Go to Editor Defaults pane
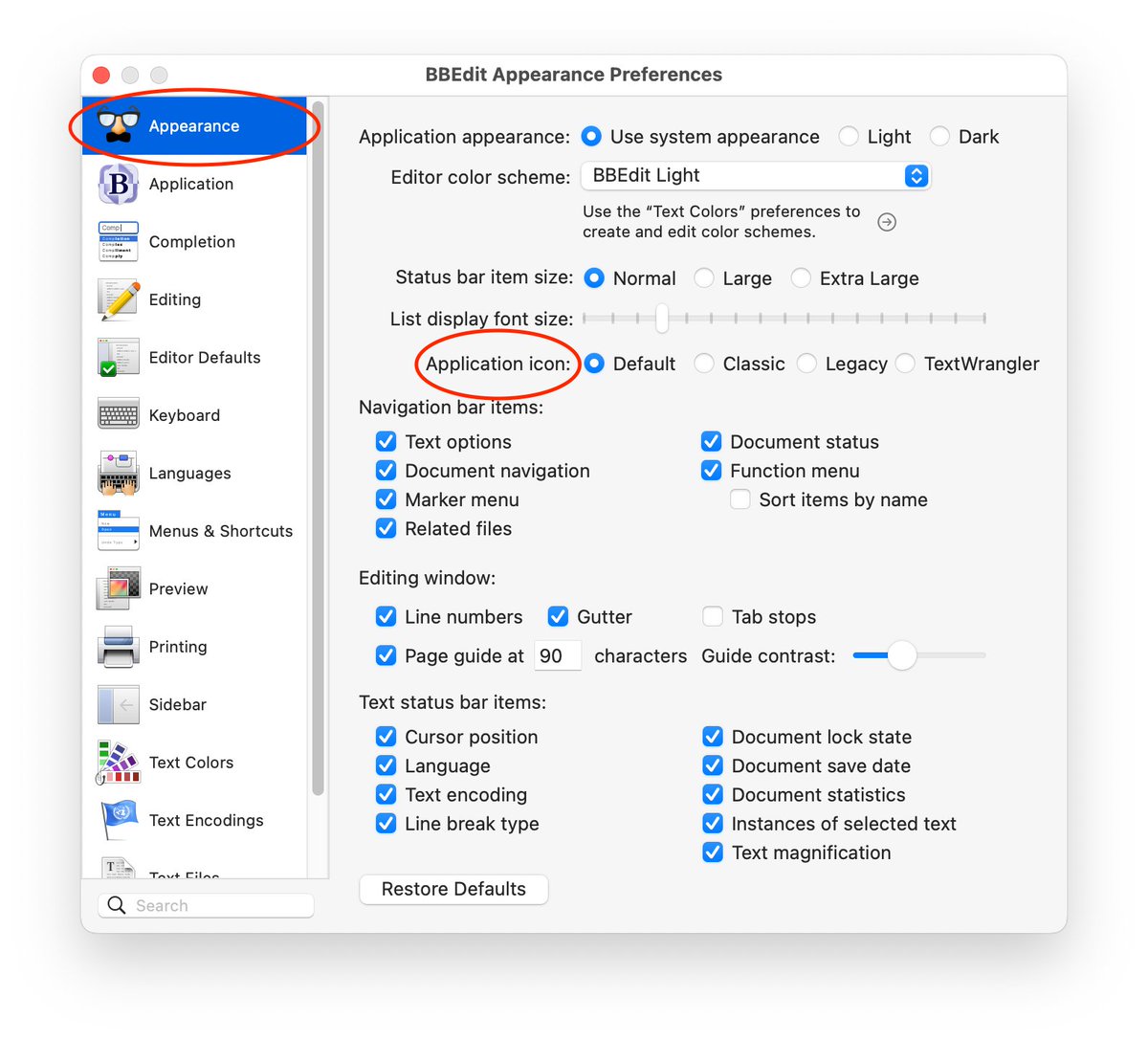The height and width of the screenshot is (1040, 1148). (x=195, y=358)
